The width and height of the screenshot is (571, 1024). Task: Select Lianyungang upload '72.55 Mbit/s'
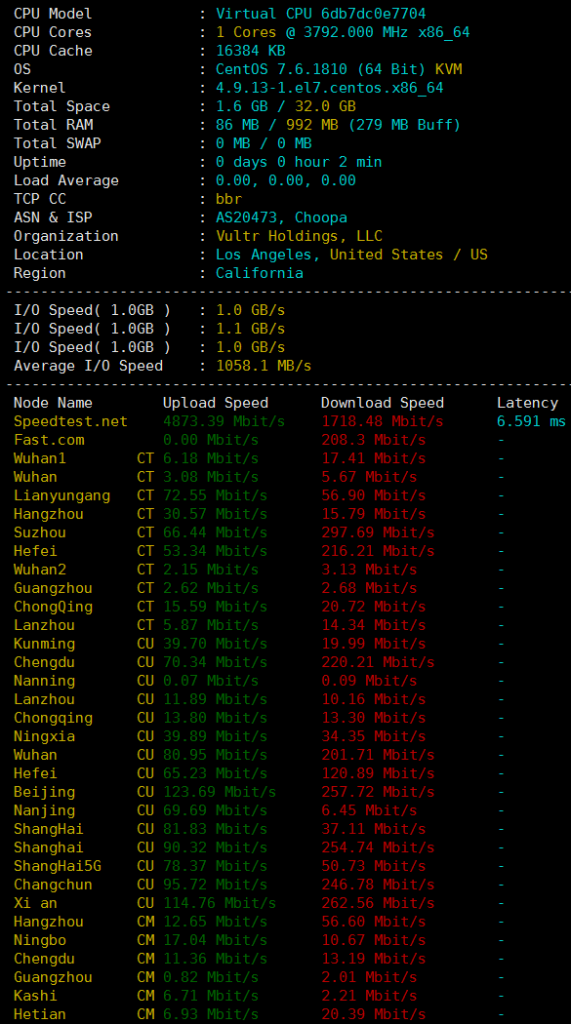[x=216, y=496]
